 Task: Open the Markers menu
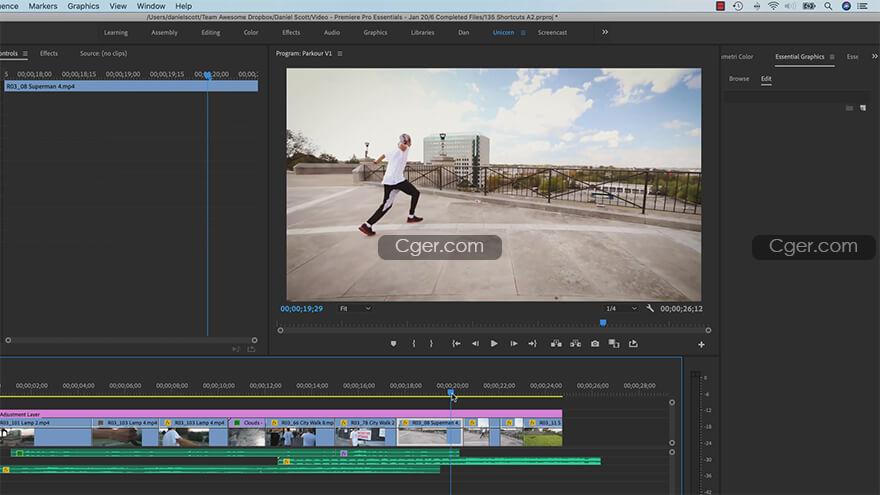tap(43, 6)
